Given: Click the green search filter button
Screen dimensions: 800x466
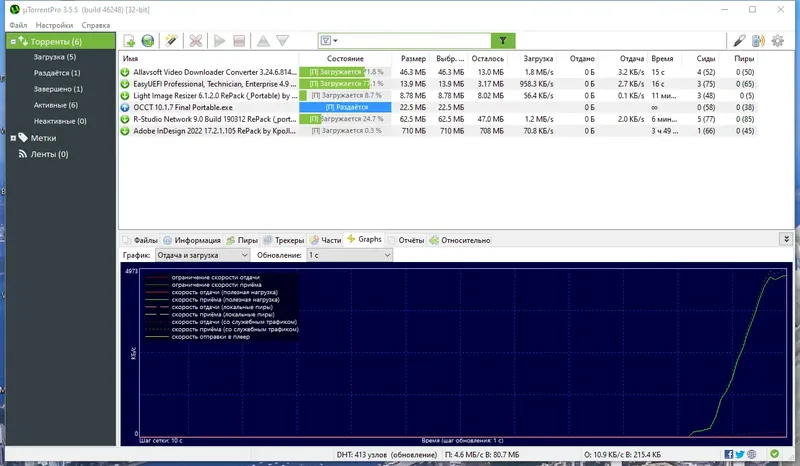Looking at the screenshot, I should pyautogui.click(x=503, y=41).
